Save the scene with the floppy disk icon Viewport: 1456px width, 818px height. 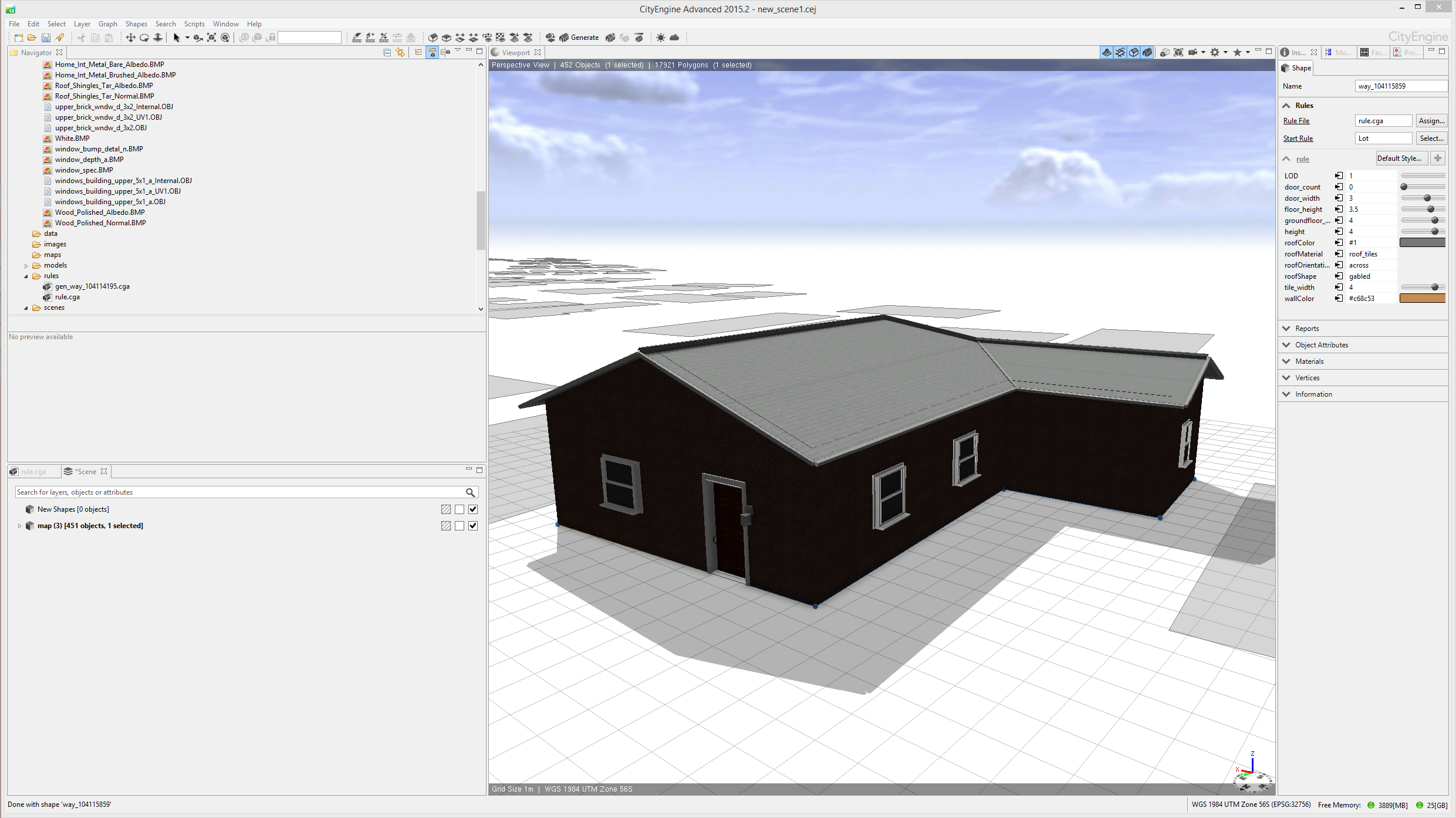click(x=46, y=38)
